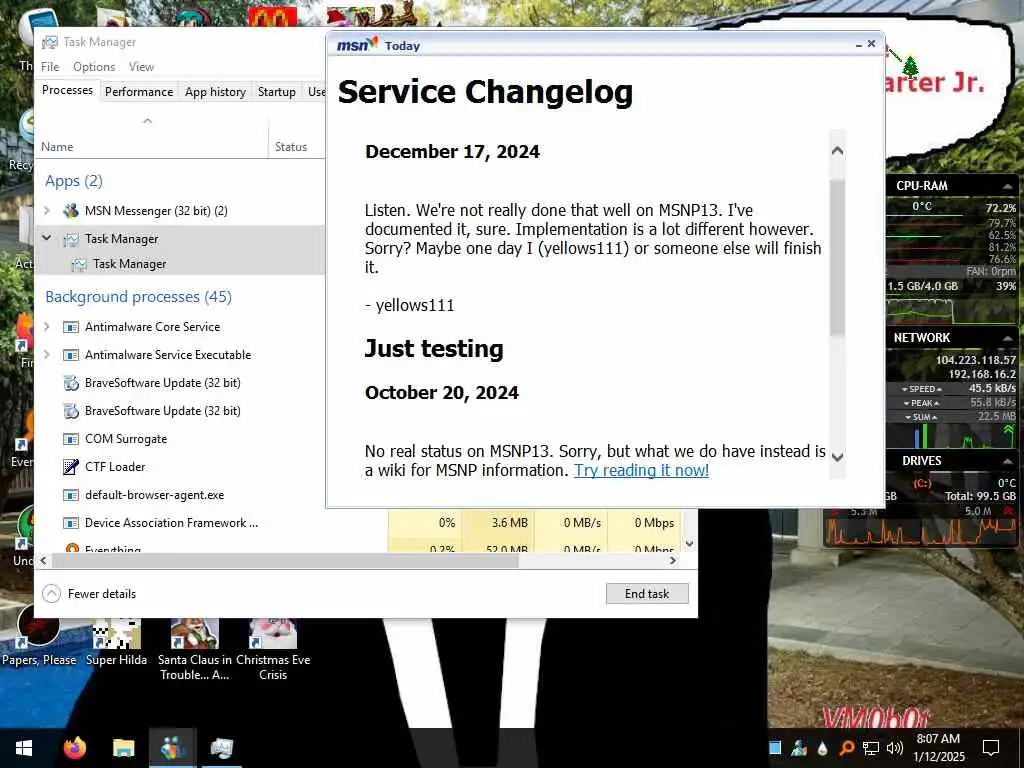The height and width of the screenshot is (768, 1024).
Task: Collapse the Task Manager process group
Action: pos(47,238)
